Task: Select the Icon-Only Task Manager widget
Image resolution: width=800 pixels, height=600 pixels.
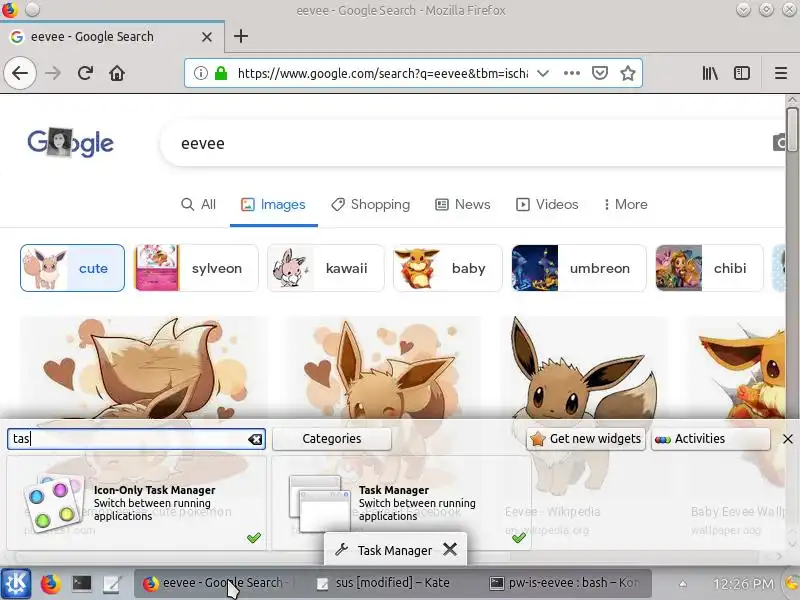Action: tap(137, 503)
